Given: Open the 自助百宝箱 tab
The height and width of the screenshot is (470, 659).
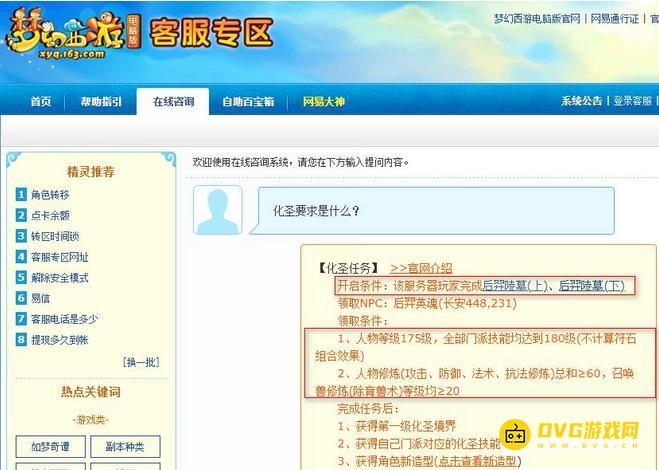Looking at the screenshot, I should tap(248, 101).
